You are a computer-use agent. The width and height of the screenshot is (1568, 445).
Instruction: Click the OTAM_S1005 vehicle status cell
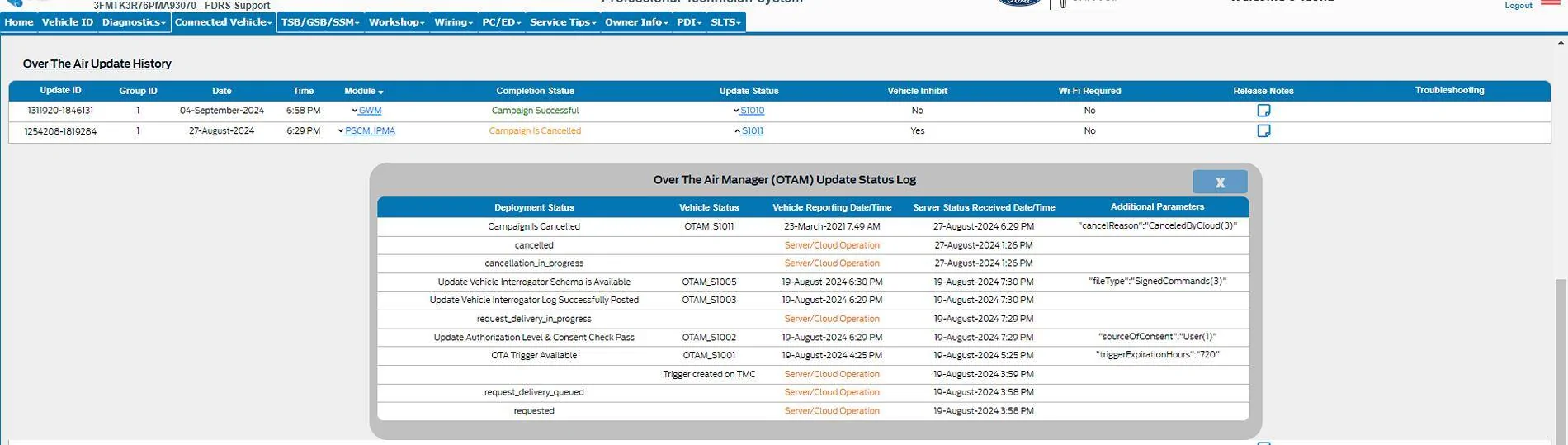(709, 282)
